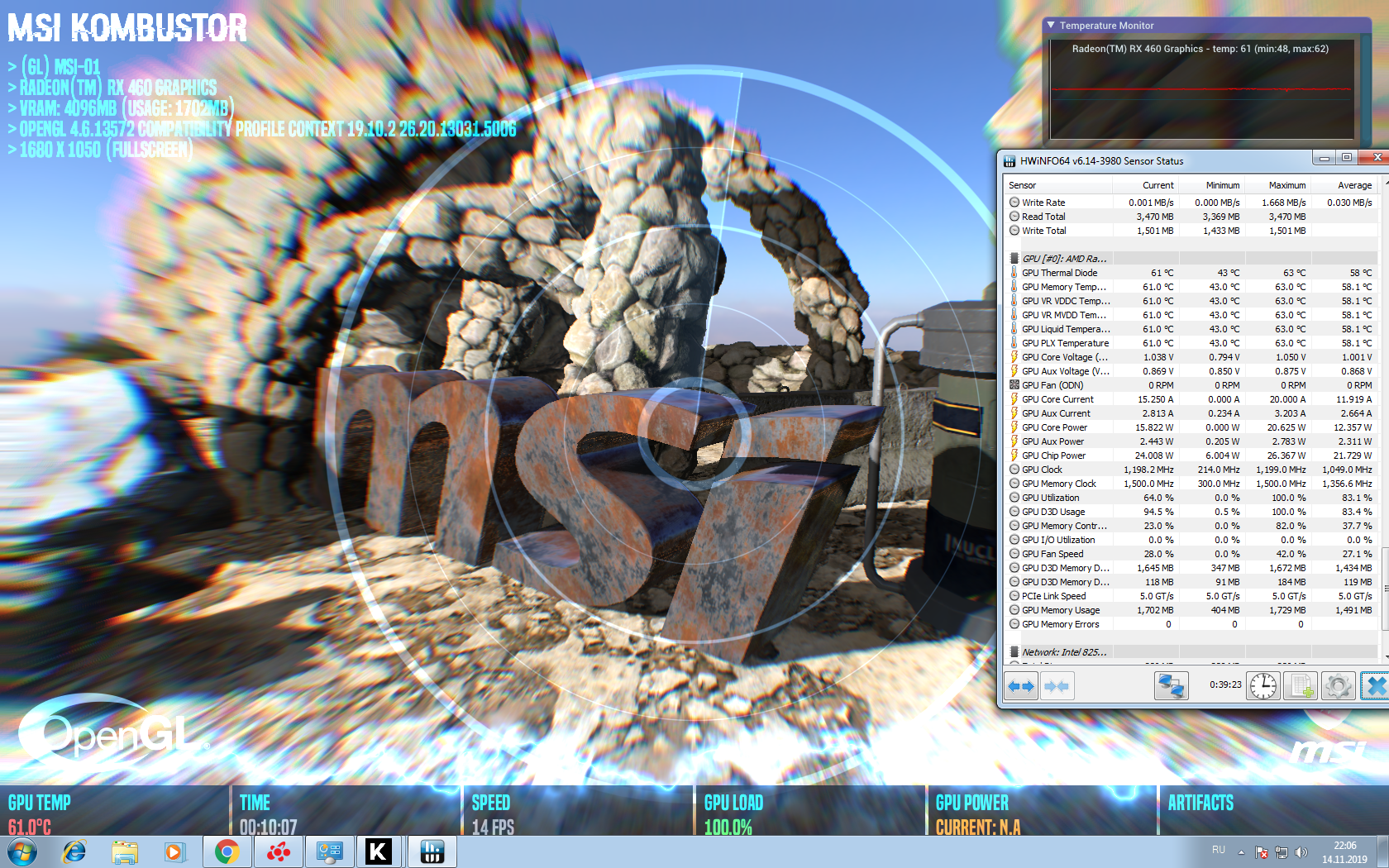Select the GPU Aux Power row
Viewport: 1389px width, 868px height.
(1191, 441)
